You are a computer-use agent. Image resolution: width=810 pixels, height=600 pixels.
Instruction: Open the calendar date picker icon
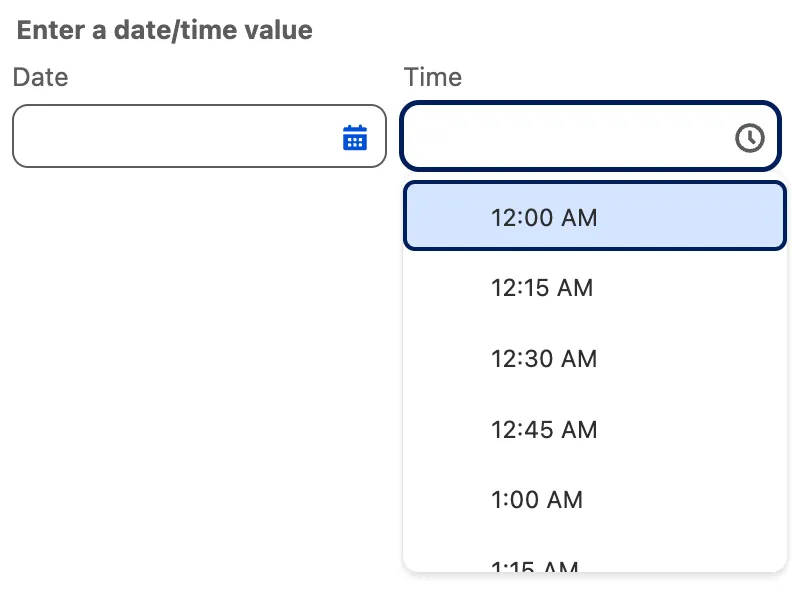click(355, 137)
